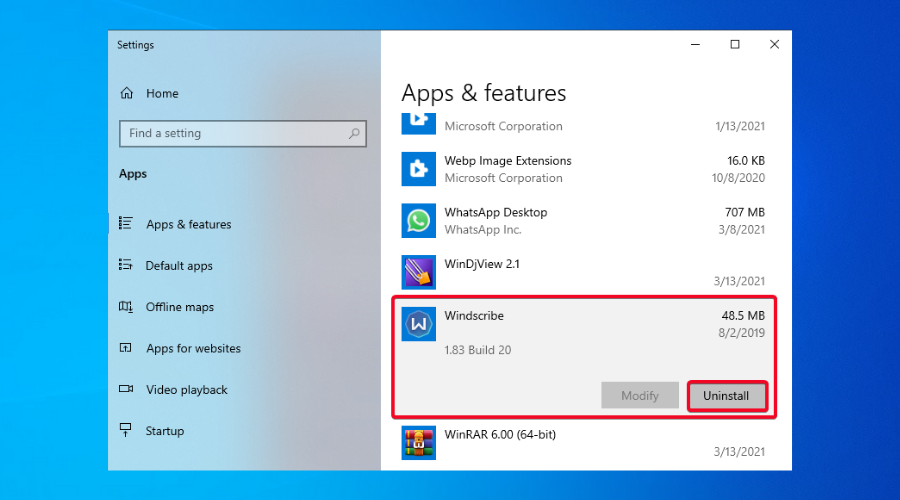900x500 pixels.
Task: Click the Default apps icon
Action: pyautogui.click(x=126, y=265)
